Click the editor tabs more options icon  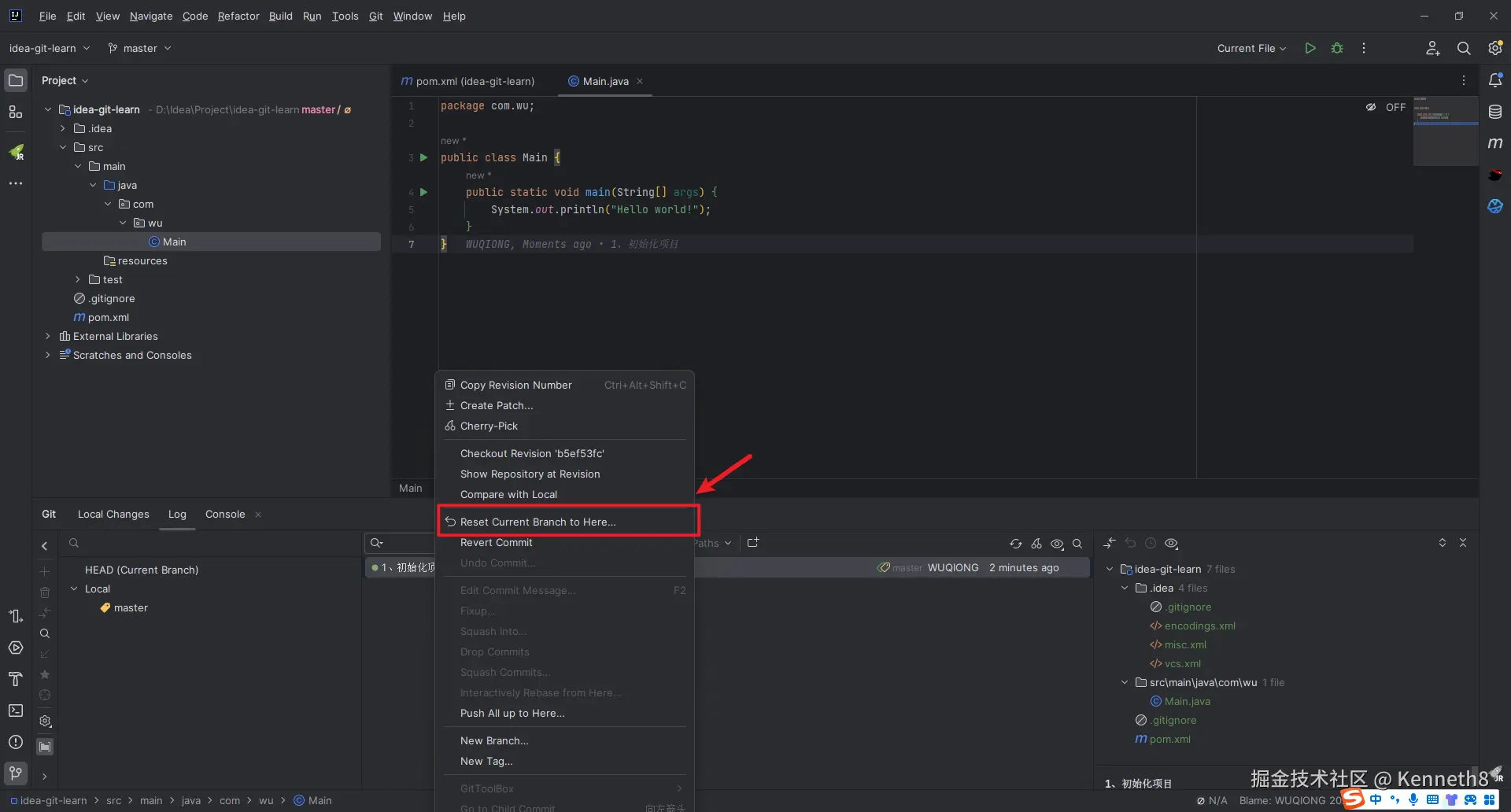(x=1464, y=80)
